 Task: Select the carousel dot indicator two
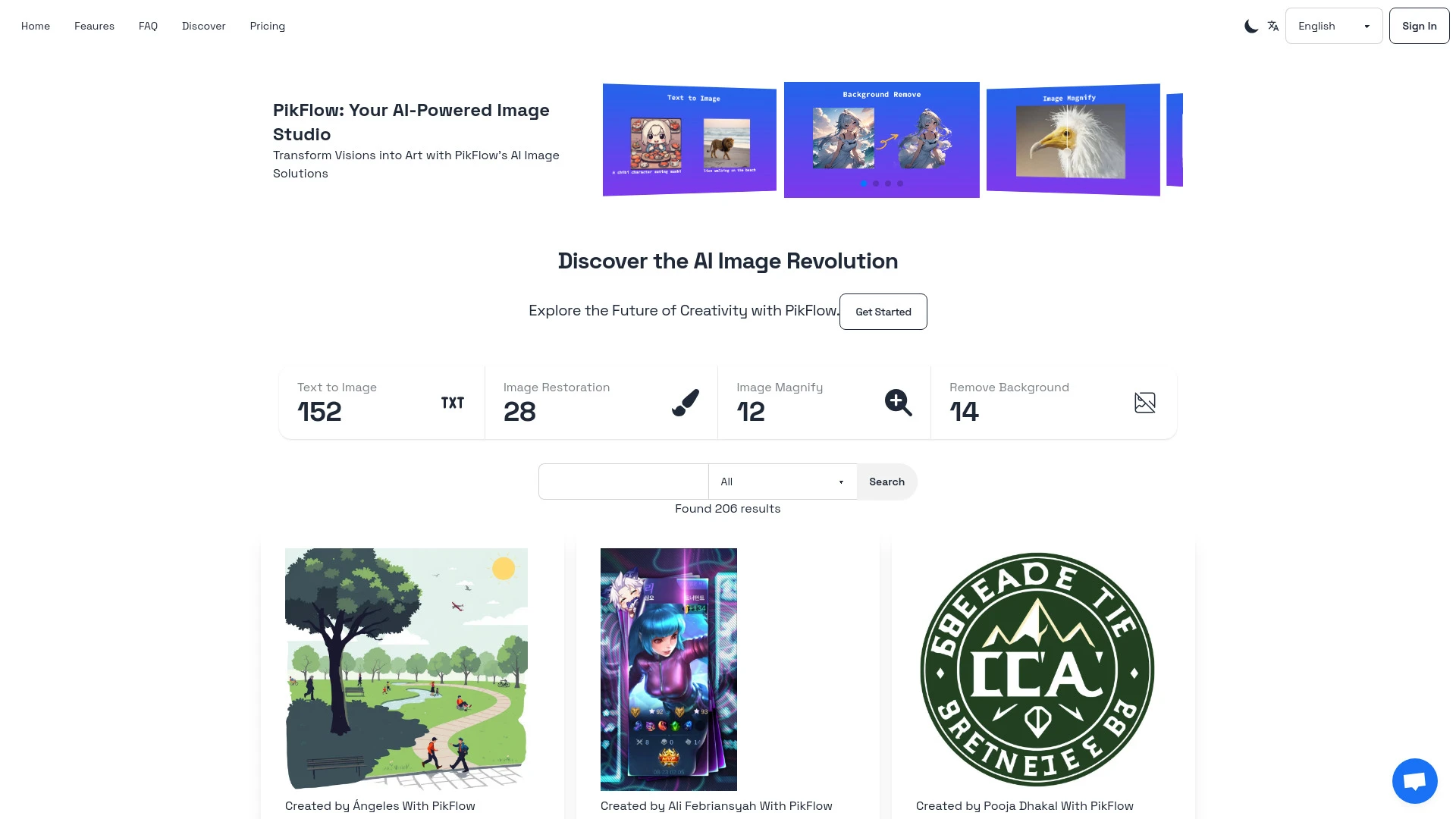(875, 183)
